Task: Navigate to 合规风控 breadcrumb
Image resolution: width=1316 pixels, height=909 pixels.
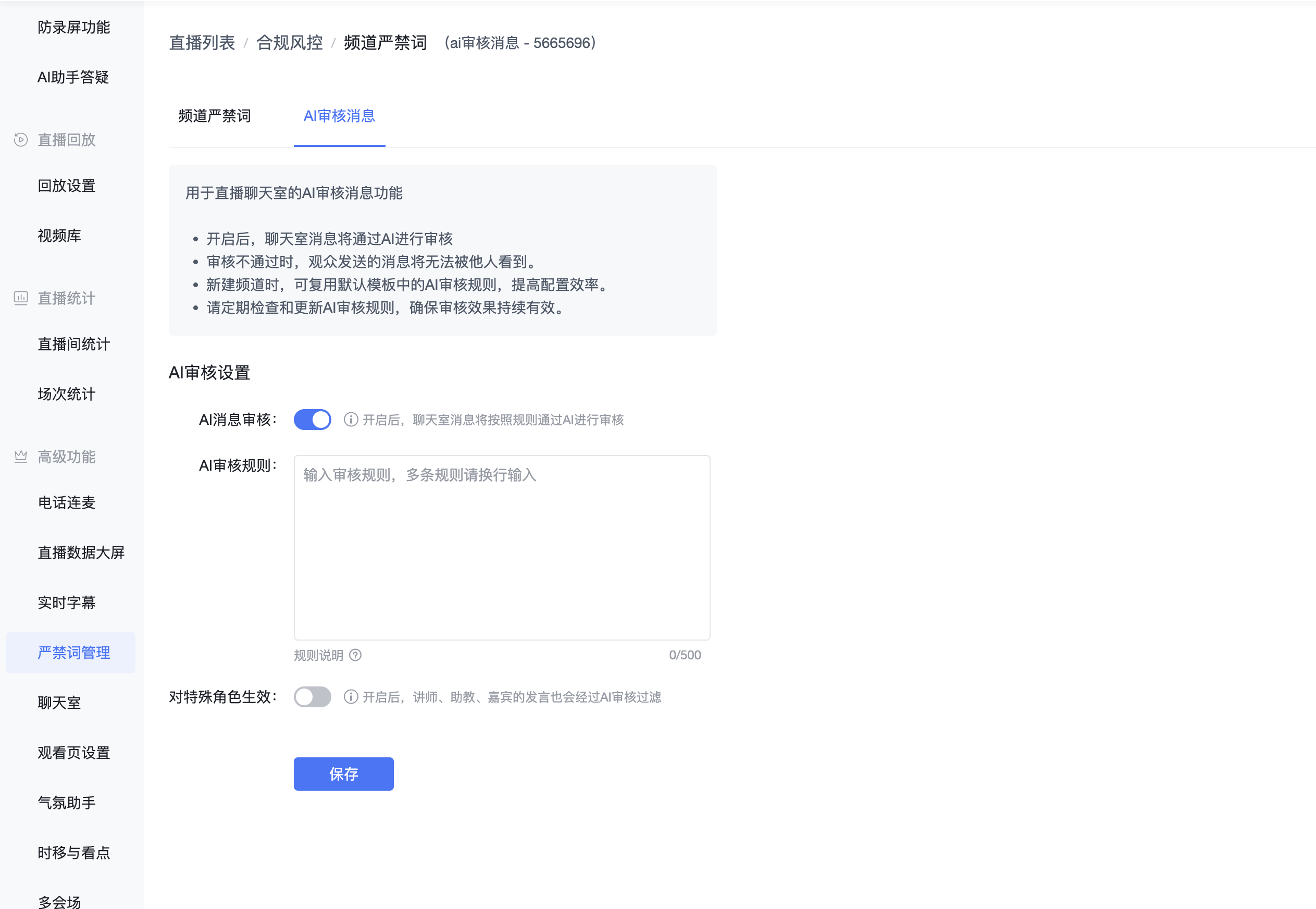Action: click(x=290, y=43)
